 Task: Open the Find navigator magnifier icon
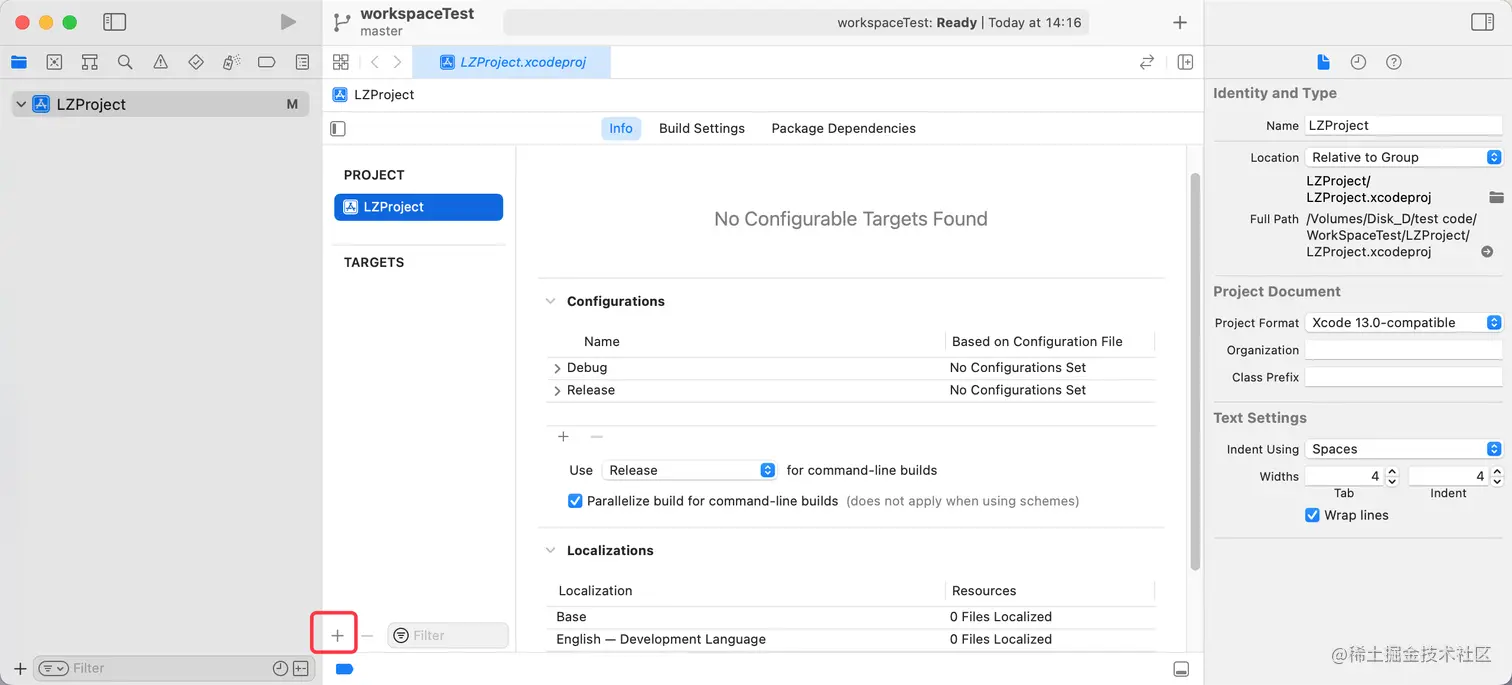tap(125, 62)
